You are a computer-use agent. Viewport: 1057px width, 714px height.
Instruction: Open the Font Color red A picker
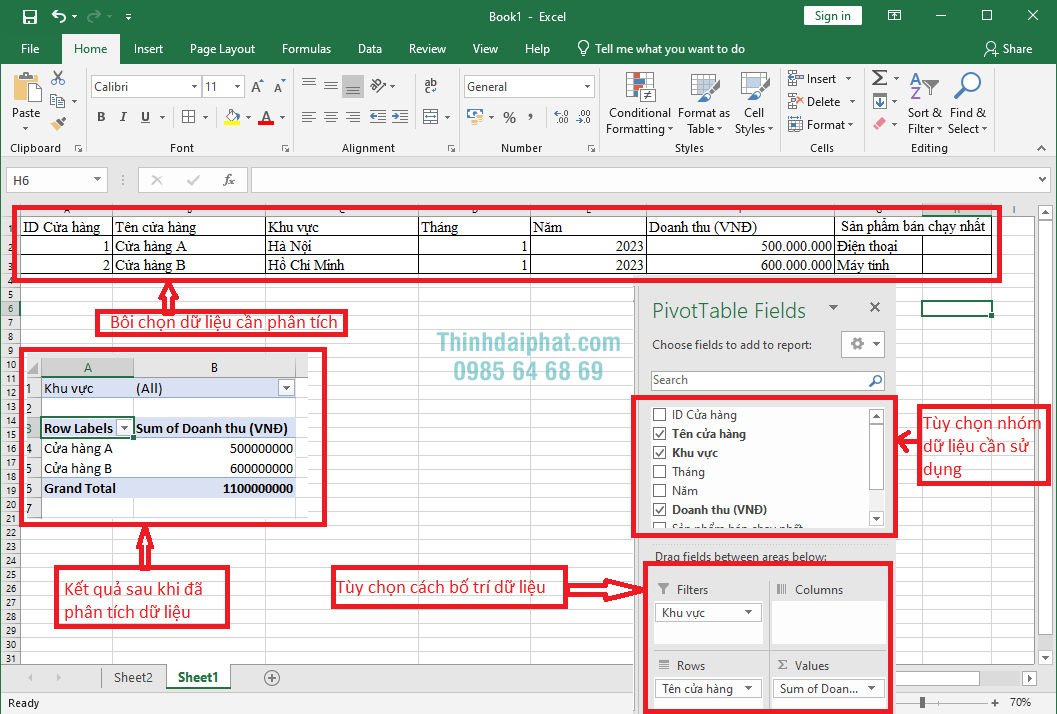[x=266, y=117]
